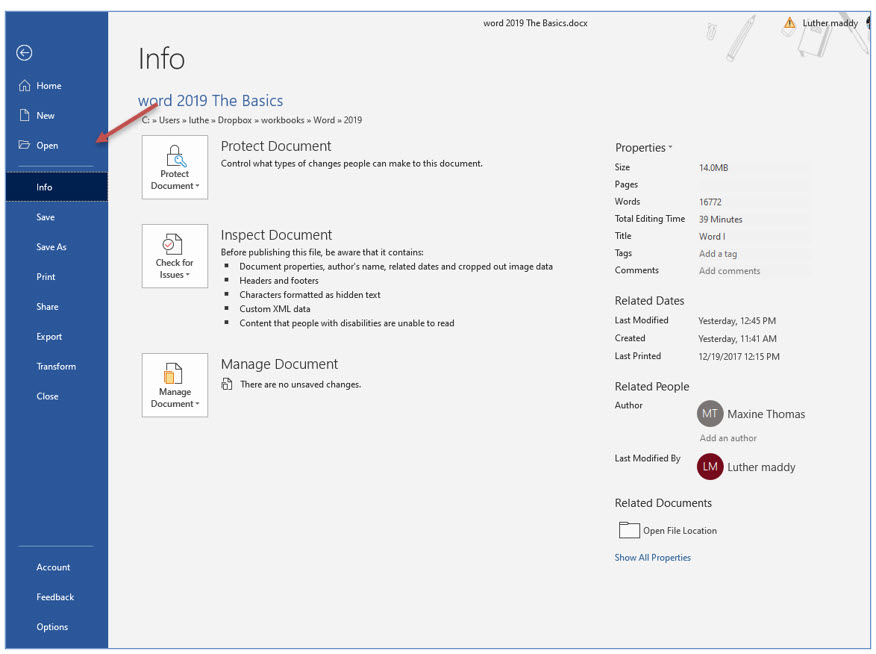Click the Created value Yesterday, 11:41 AM
Image resolution: width=876 pixels, height=654 pixels.
click(737, 338)
